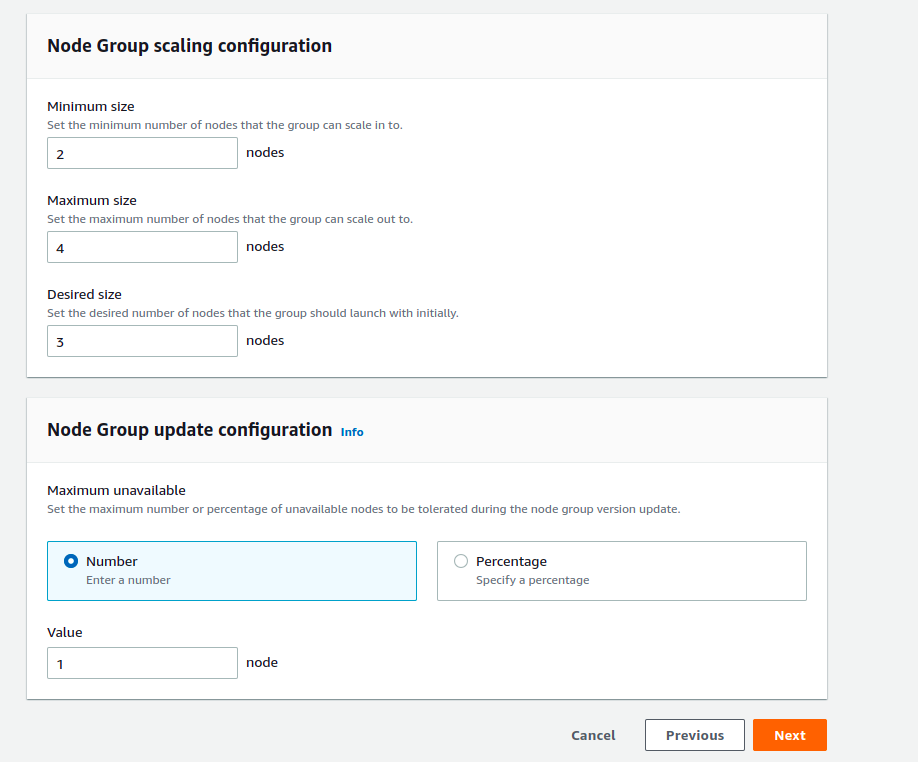Click the 'Enter a number' option description
This screenshot has width=918, height=762.
click(x=128, y=580)
